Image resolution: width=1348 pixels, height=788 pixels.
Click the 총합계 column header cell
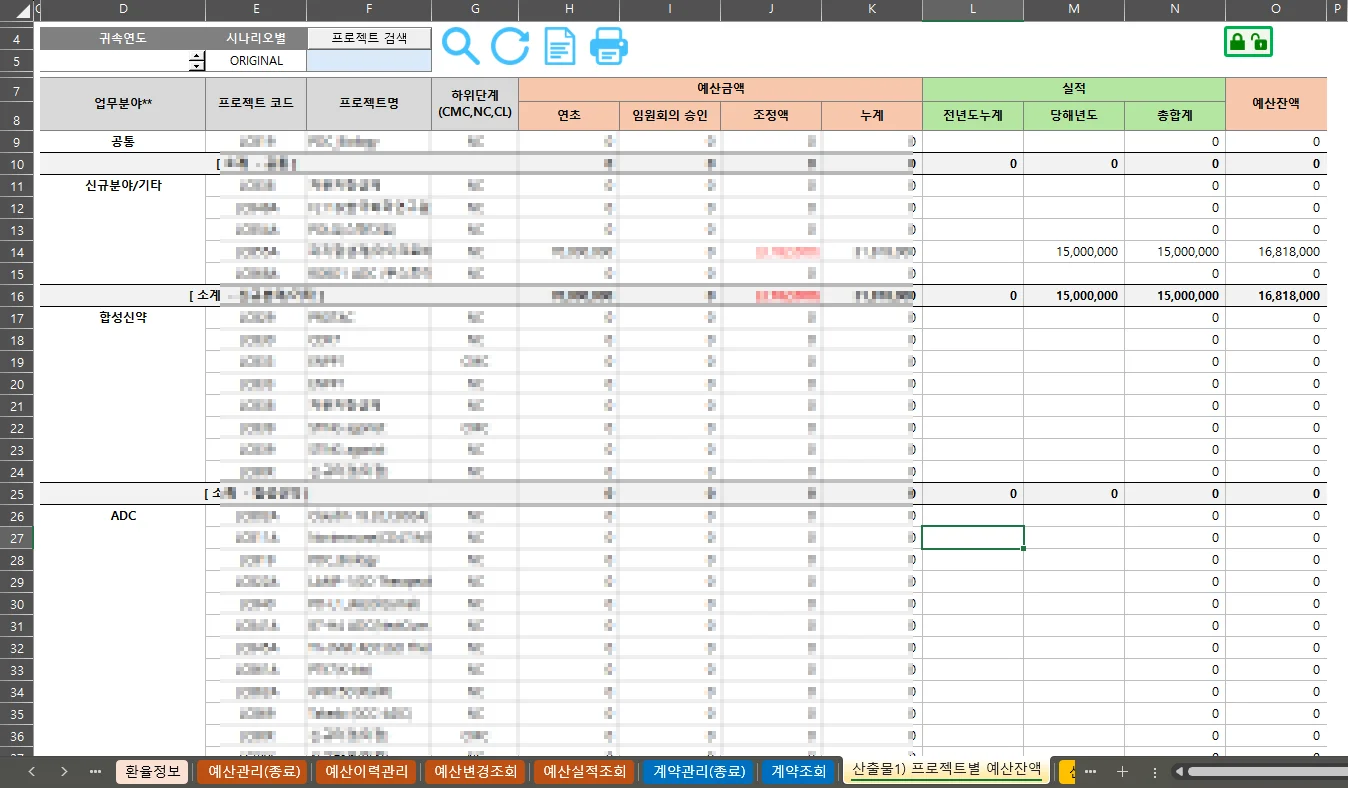[1174, 115]
